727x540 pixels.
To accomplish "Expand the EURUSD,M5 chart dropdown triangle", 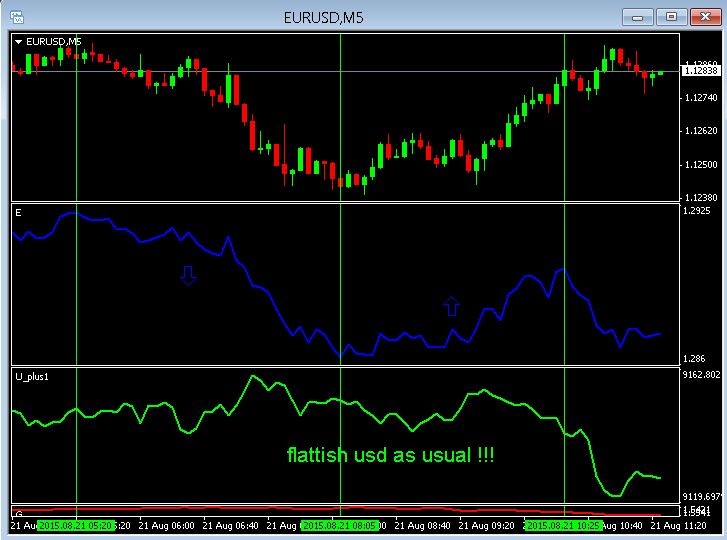I will point(19,42).
